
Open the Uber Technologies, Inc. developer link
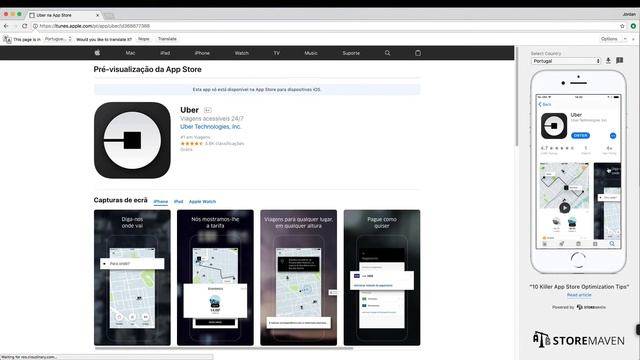pyautogui.click(x=211, y=127)
